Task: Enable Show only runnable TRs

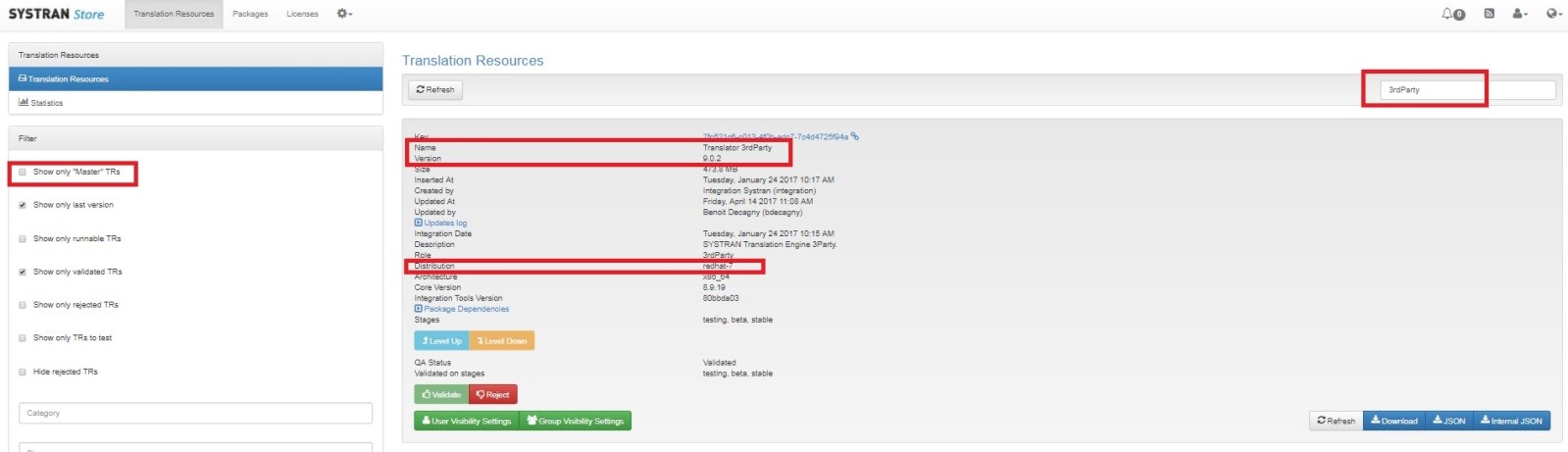Action: coord(23,238)
